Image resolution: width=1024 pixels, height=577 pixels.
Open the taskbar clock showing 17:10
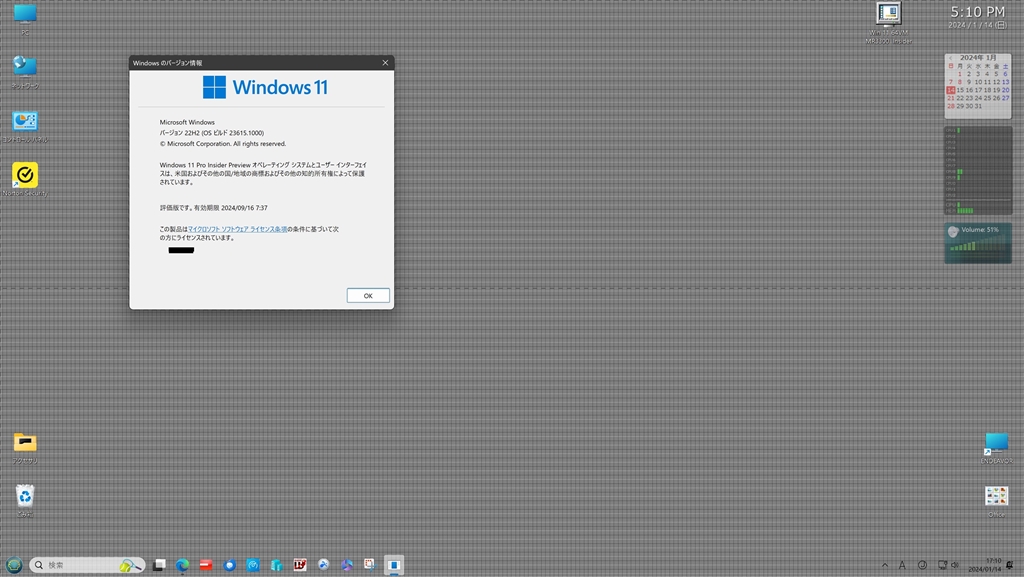pos(985,565)
